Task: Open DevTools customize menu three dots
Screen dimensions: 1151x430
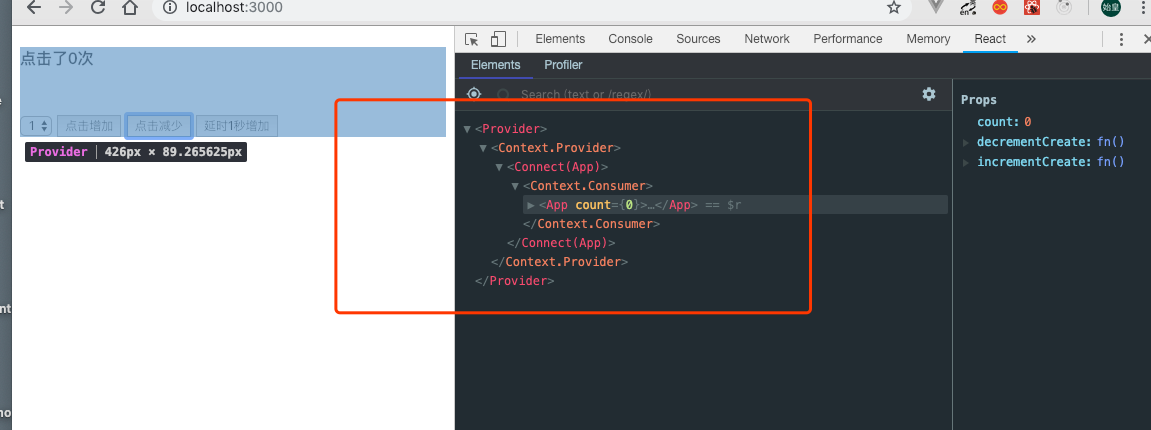Action: (1121, 39)
